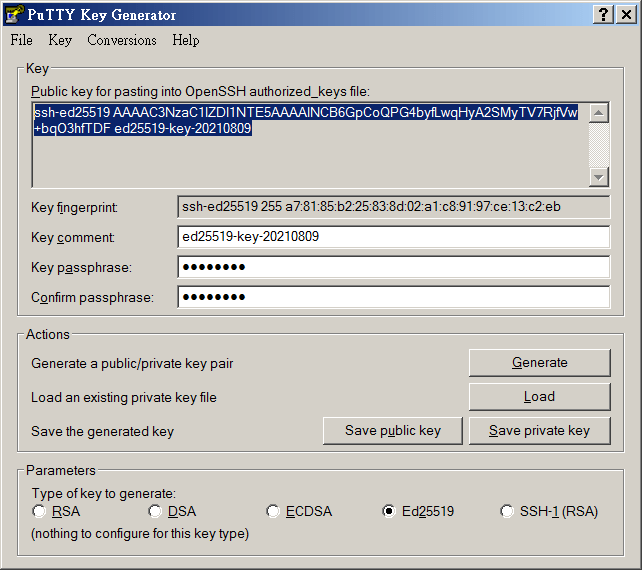This screenshot has height=570, width=642.
Task: Close the PuTTY Key Generator window
Action: coord(626,15)
